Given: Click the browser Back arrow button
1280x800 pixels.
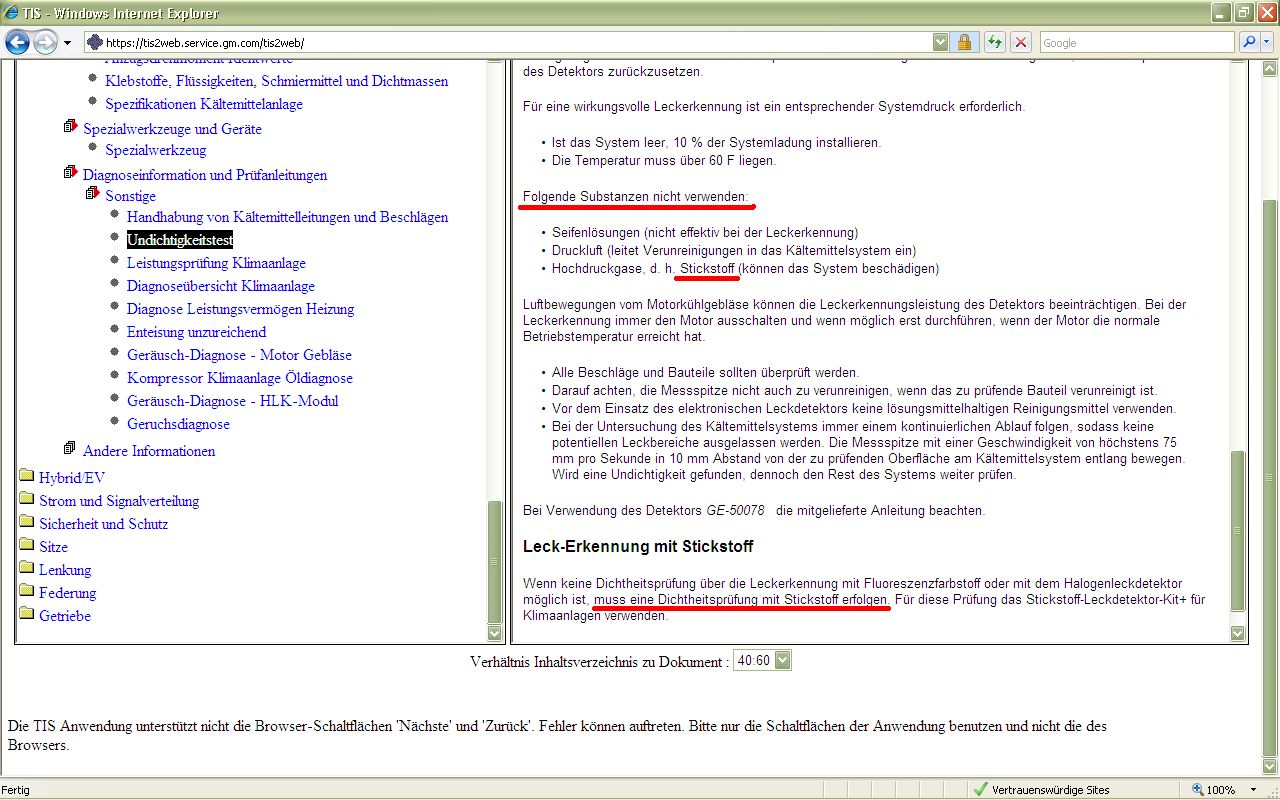Looking at the screenshot, I should [17, 43].
